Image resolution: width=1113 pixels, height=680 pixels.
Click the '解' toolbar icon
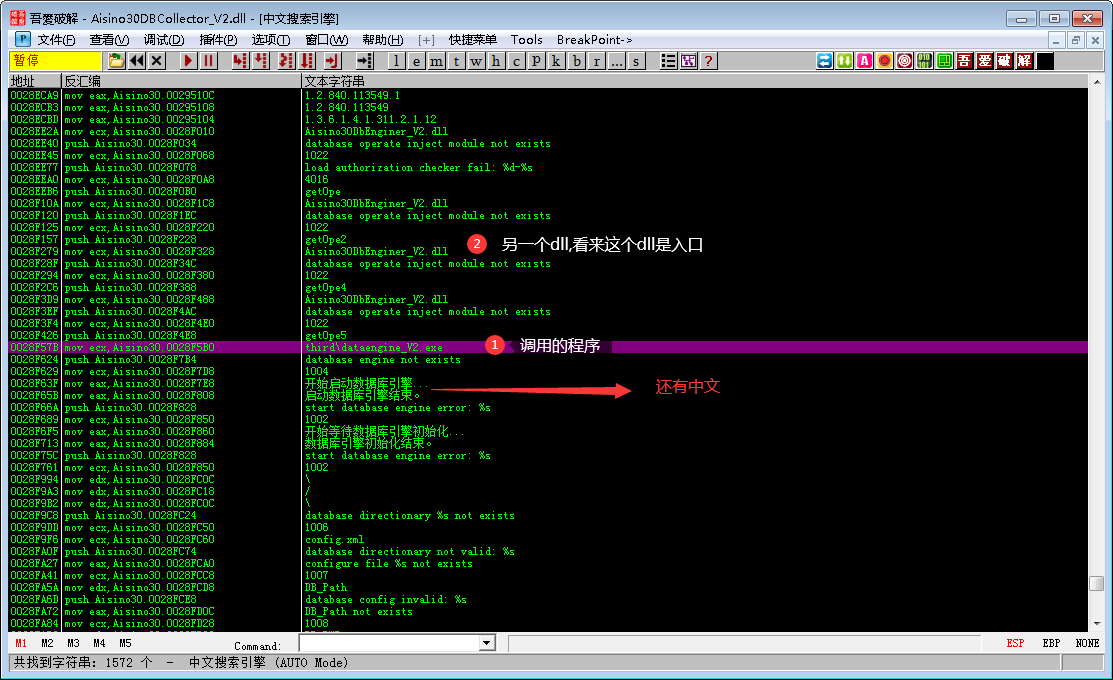coord(1024,60)
